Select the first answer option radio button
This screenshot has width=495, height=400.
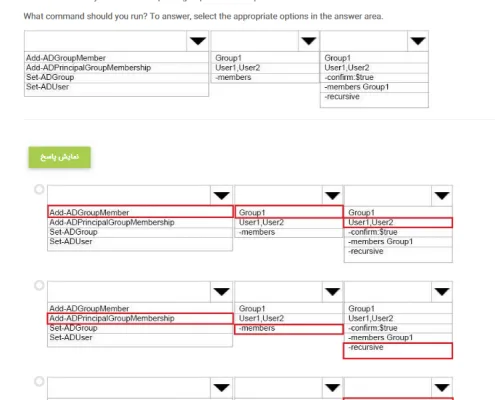click(39, 189)
